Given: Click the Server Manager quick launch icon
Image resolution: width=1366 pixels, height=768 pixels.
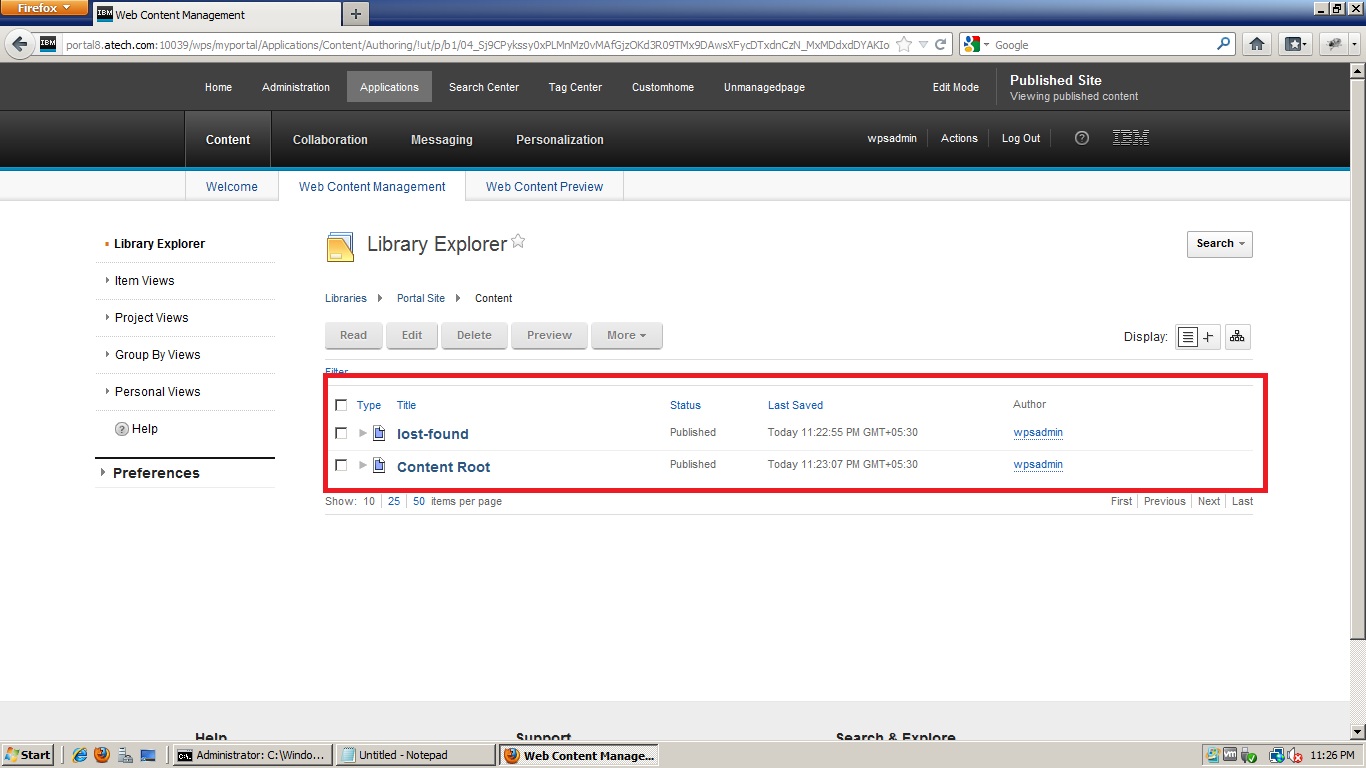Looking at the screenshot, I should pos(124,756).
